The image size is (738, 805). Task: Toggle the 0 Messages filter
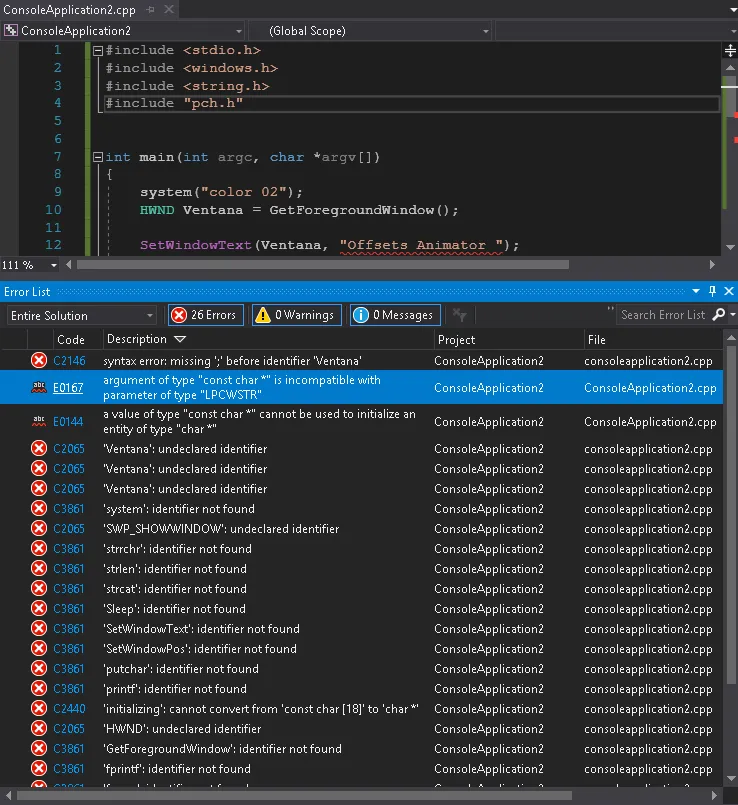(x=395, y=315)
